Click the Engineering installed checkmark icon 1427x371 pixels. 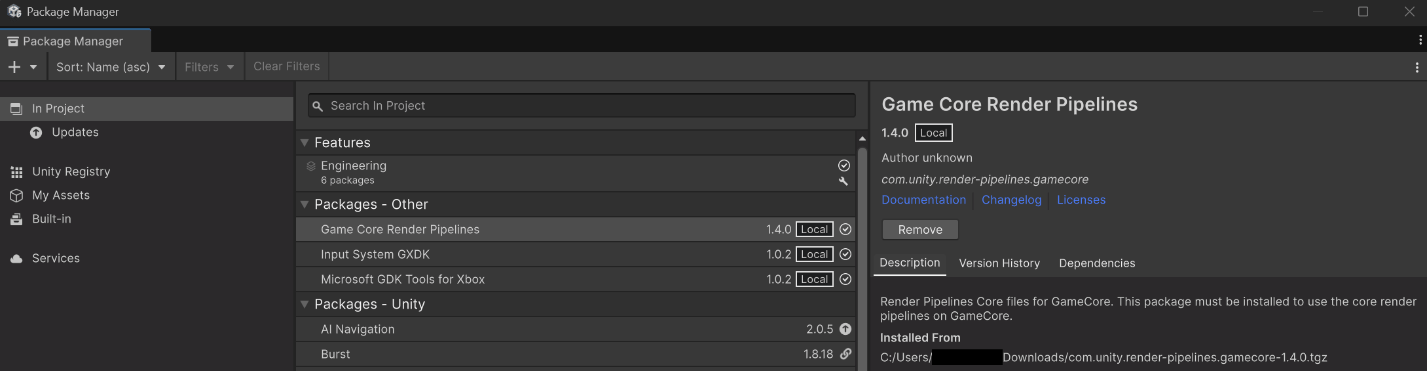[844, 165]
